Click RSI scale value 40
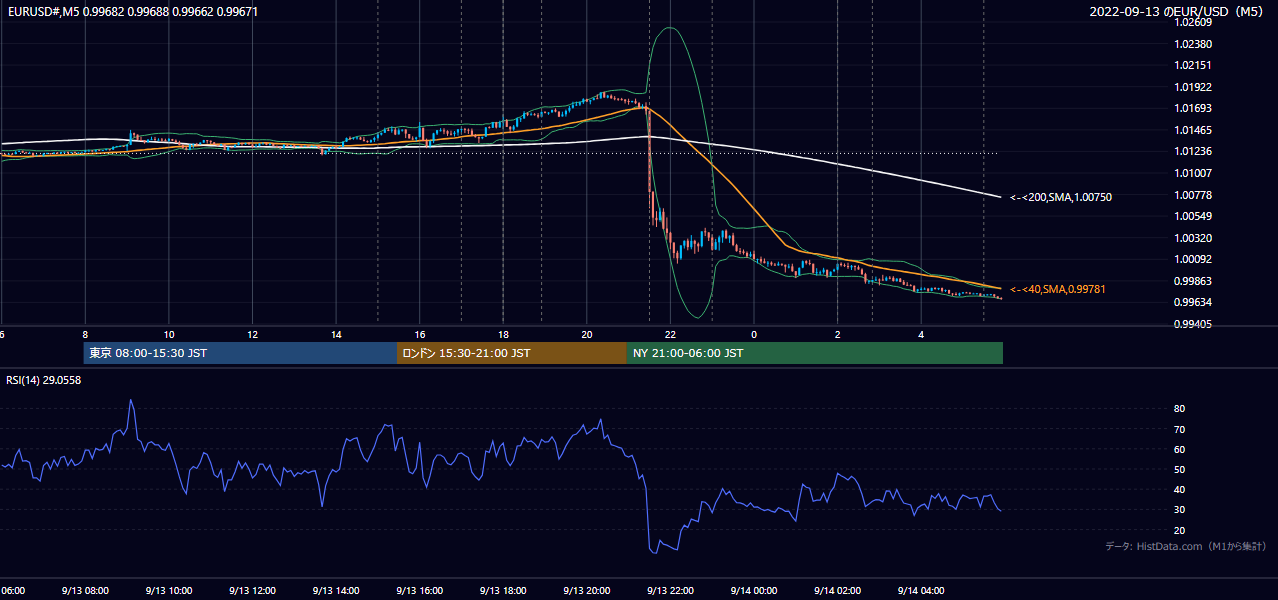This screenshot has width=1278, height=600. pos(1180,489)
